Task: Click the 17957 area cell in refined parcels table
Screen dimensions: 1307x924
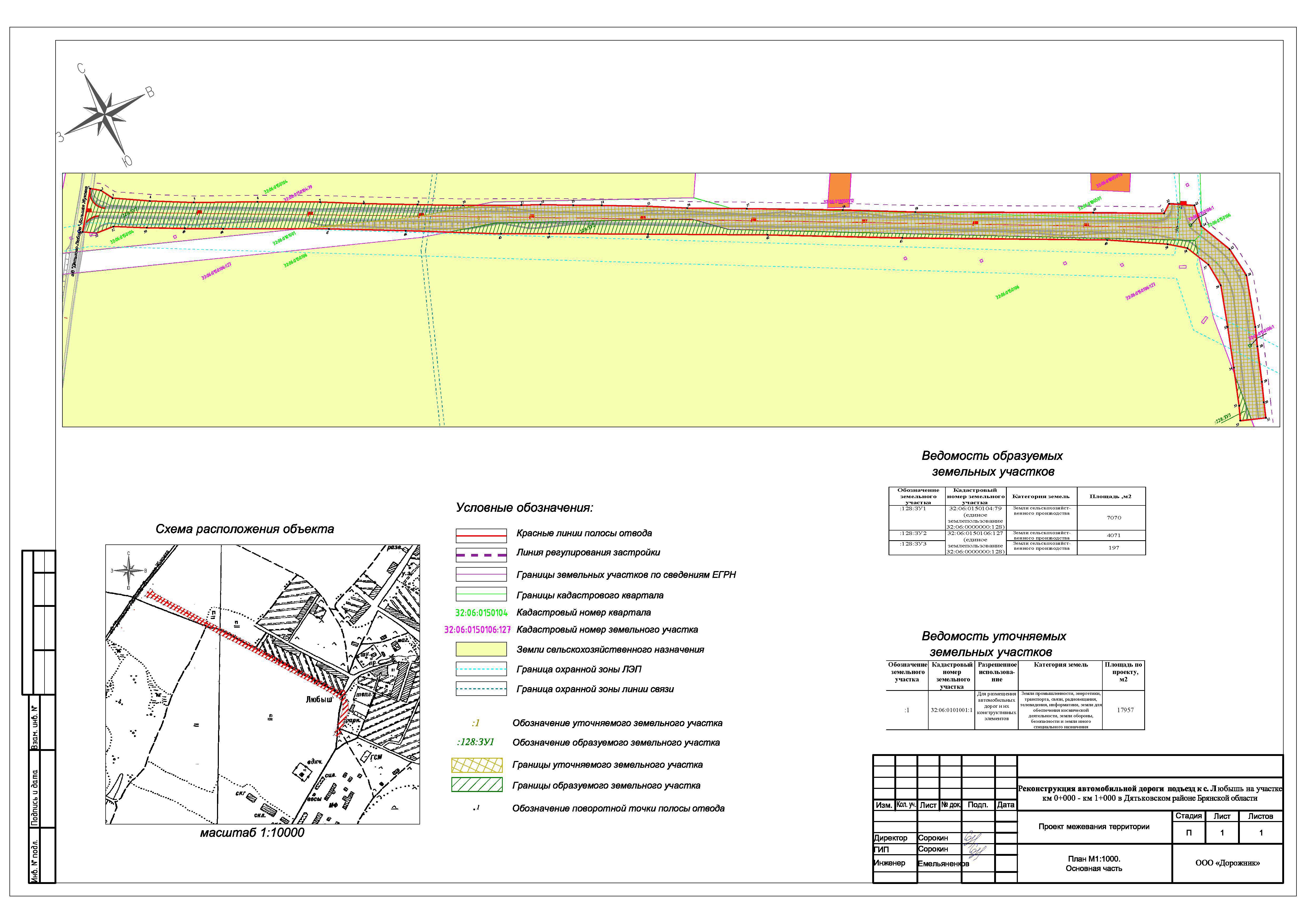Action: [x=1125, y=710]
